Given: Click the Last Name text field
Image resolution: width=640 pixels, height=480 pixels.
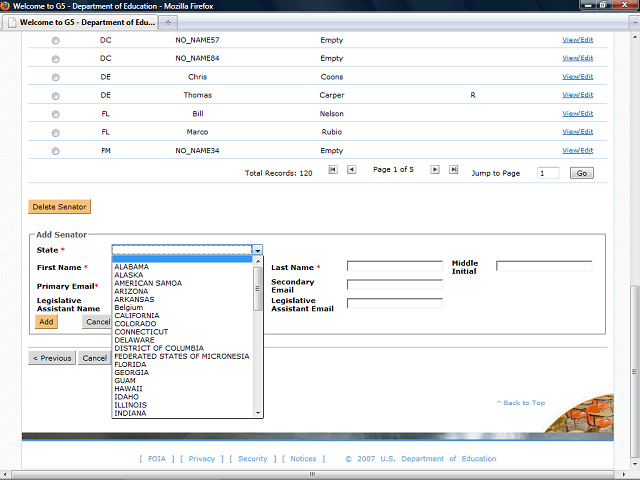Looking at the screenshot, I should (x=394, y=267).
